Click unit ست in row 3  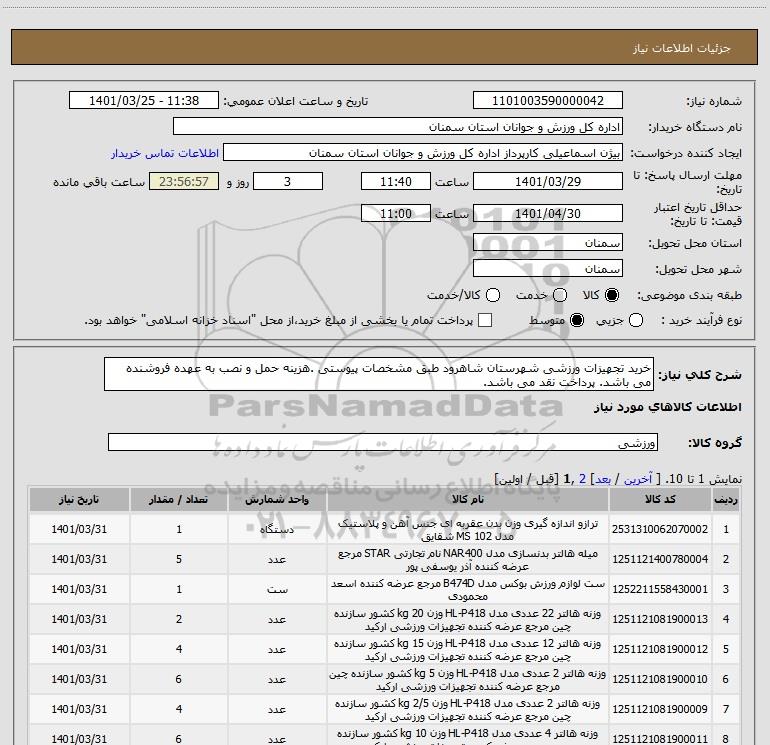point(277,589)
